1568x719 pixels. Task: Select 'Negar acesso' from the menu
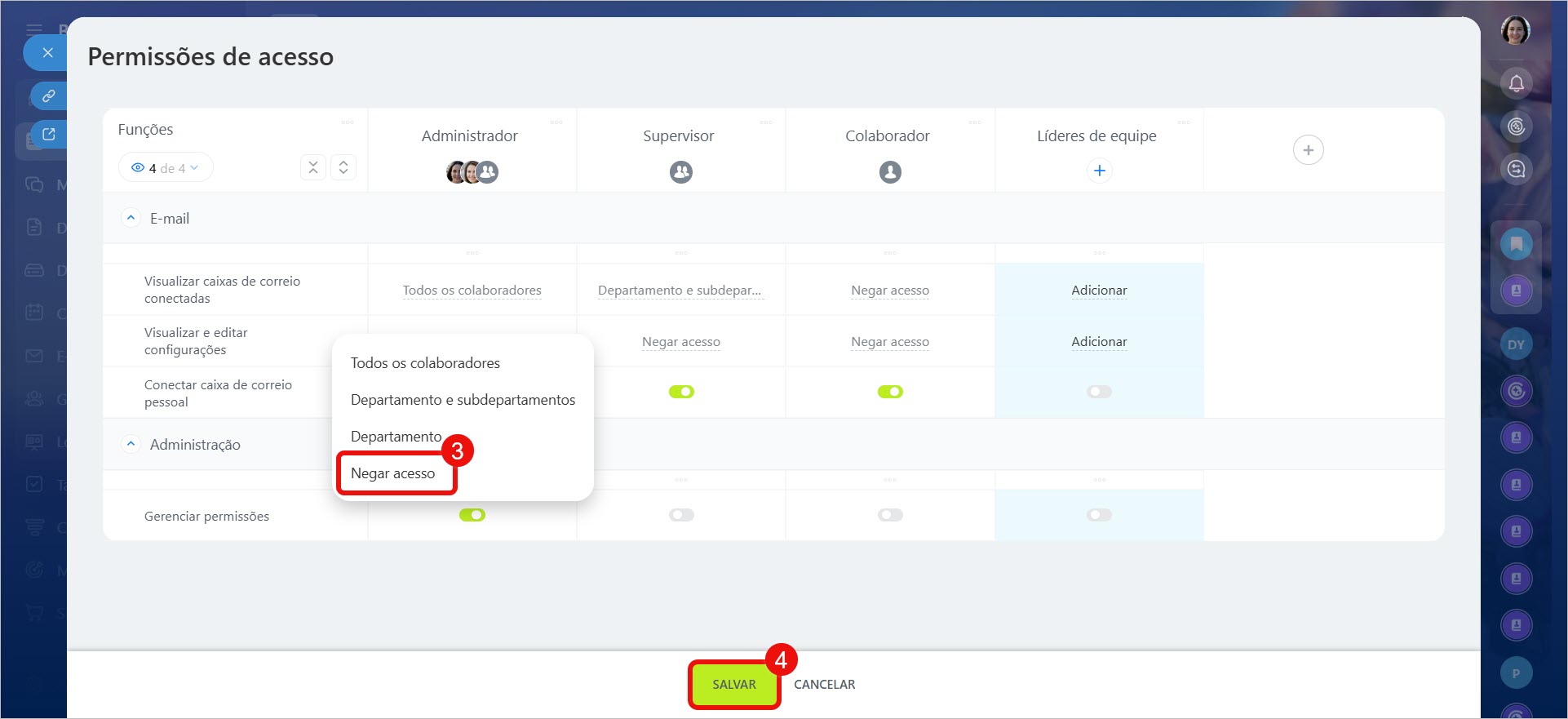click(x=393, y=473)
